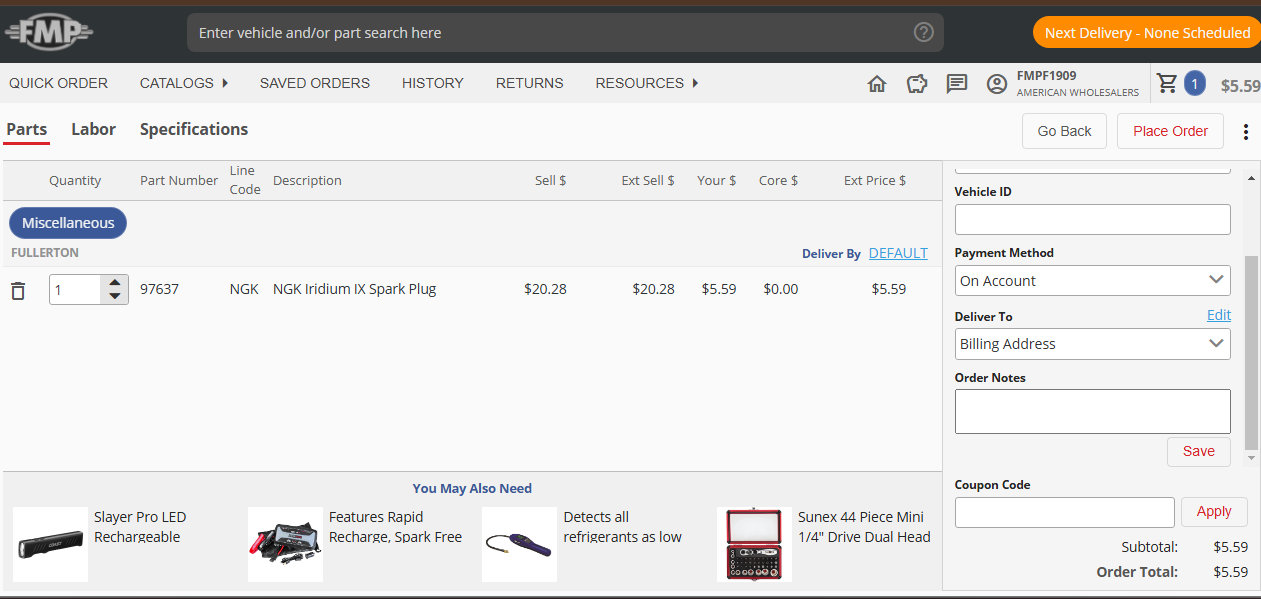Click the quantity field for part 97637
The image size is (1261, 599).
pos(75,290)
